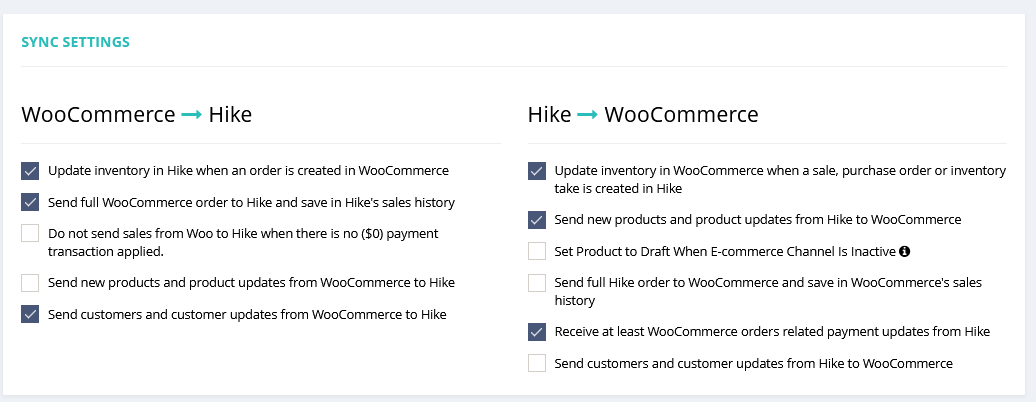Screen dimensions: 1036x402
Task: Uncheck Send full WooCommerce order to Hike
Action: click(x=30, y=202)
